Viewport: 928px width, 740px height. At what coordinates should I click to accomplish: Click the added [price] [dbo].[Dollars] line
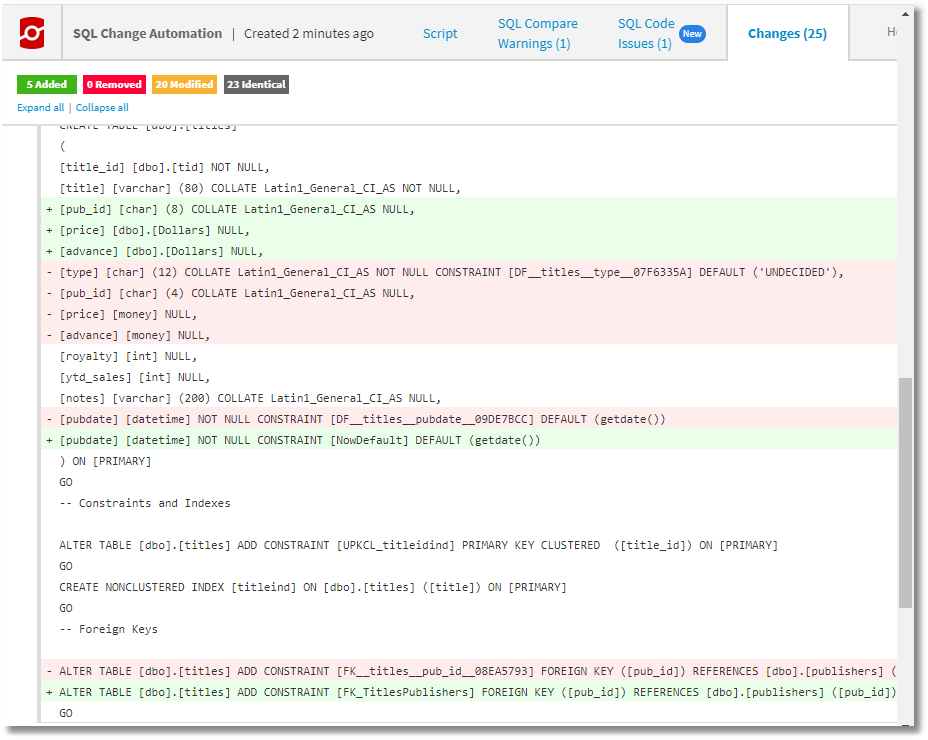[469, 230]
